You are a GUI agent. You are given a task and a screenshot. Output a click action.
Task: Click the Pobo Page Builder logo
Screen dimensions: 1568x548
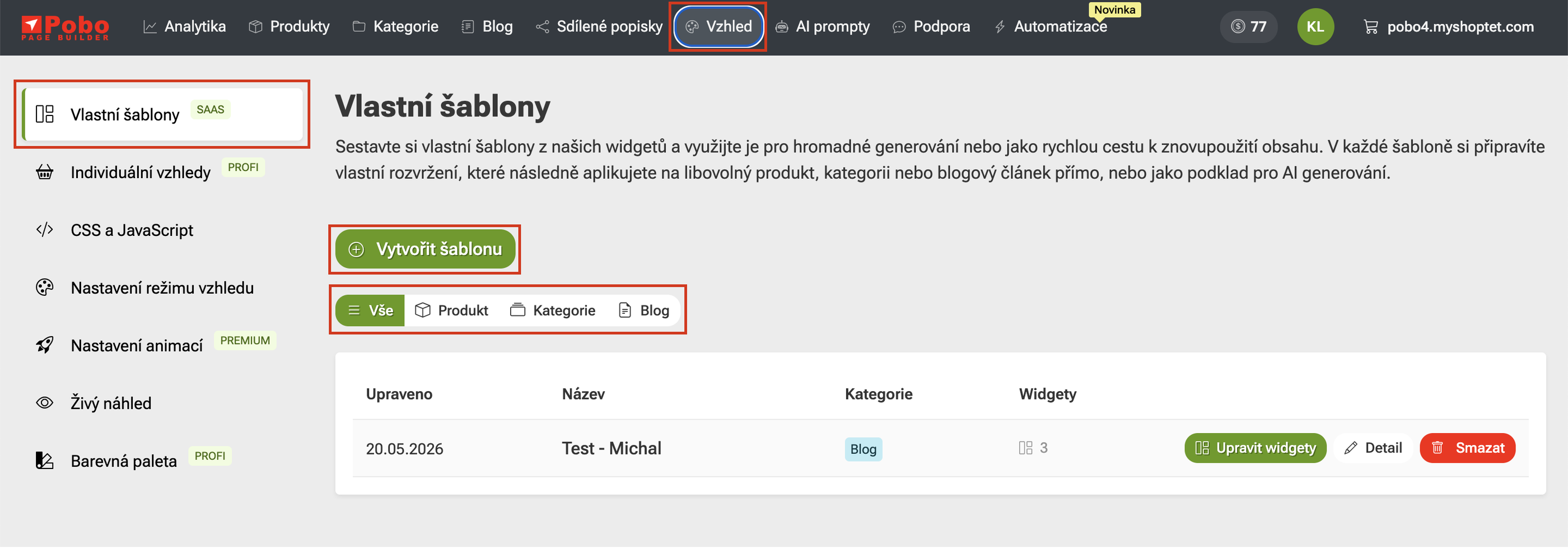tap(65, 27)
